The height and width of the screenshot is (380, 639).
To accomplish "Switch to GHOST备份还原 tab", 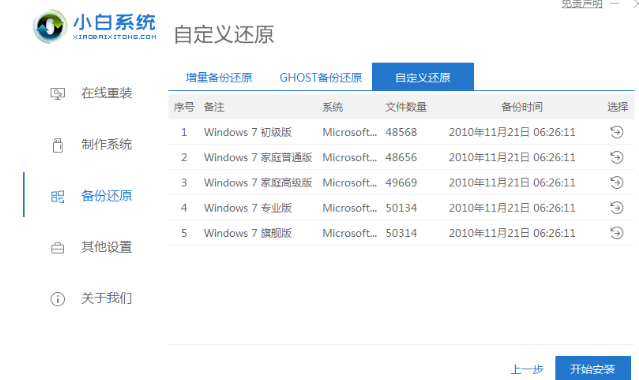I will point(321,77).
